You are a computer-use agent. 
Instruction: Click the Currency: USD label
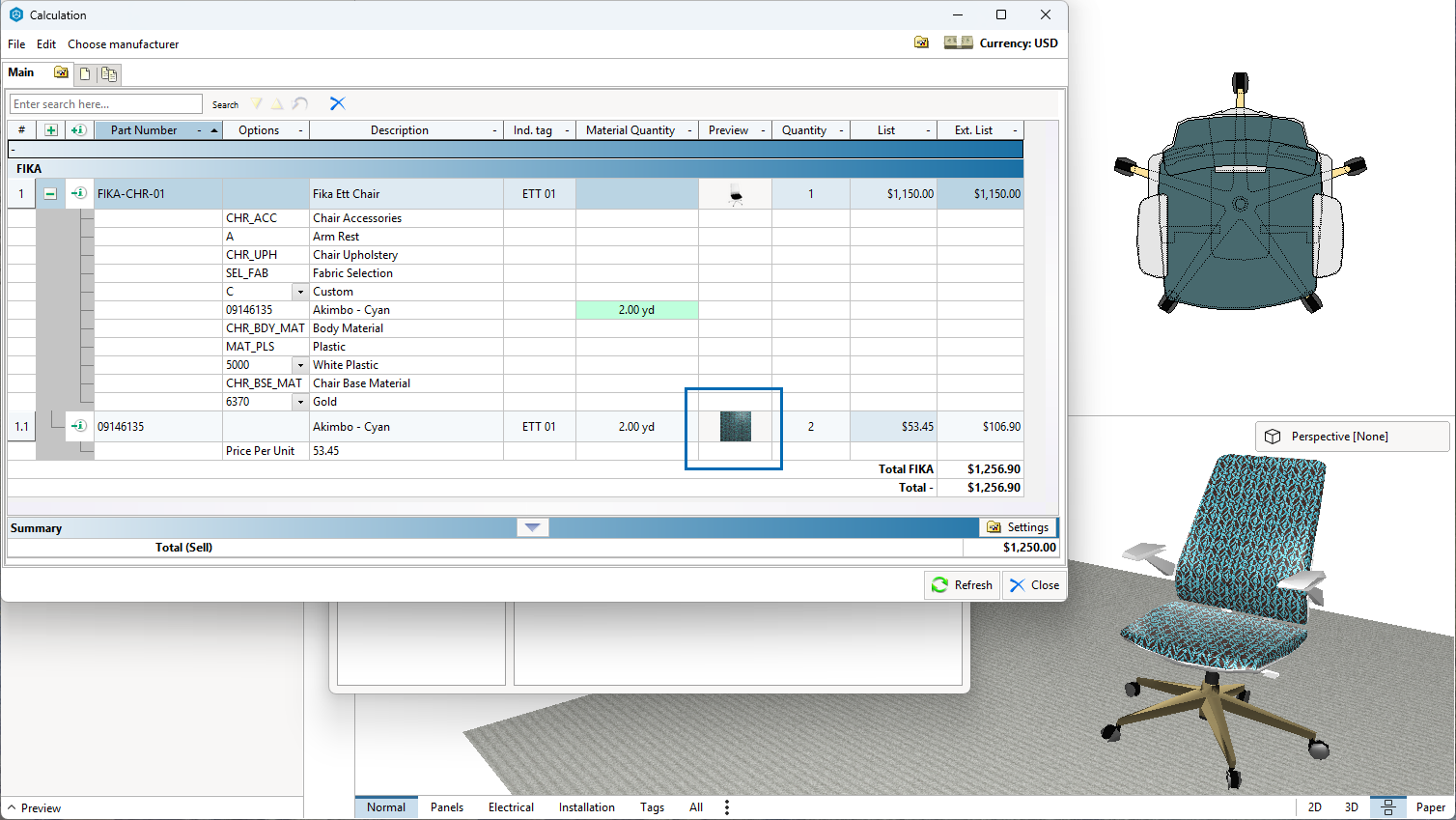1019,43
